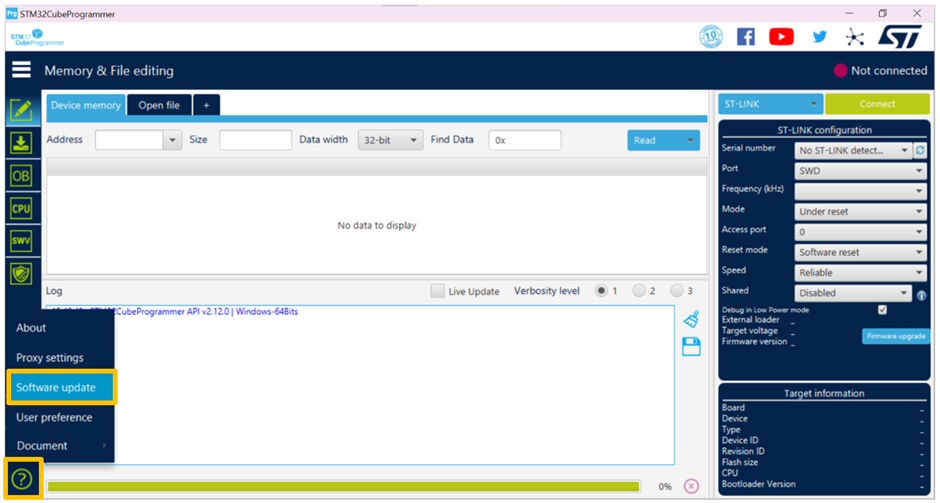This screenshot has height=503, width=940.
Task: Open the SWV viewer icon
Action: (x=21, y=241)
